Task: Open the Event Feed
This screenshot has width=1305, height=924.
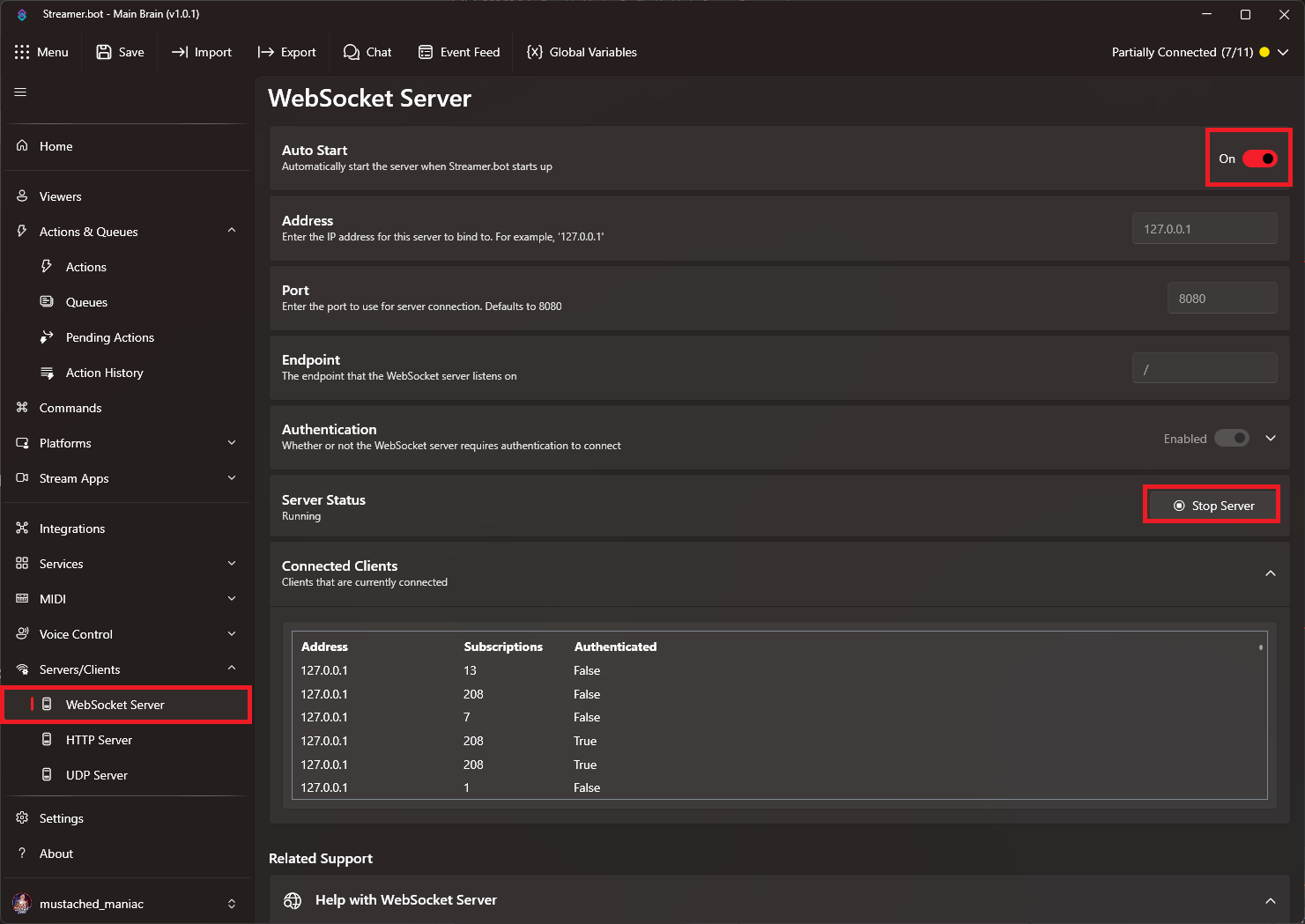Action: click(459, 52)
